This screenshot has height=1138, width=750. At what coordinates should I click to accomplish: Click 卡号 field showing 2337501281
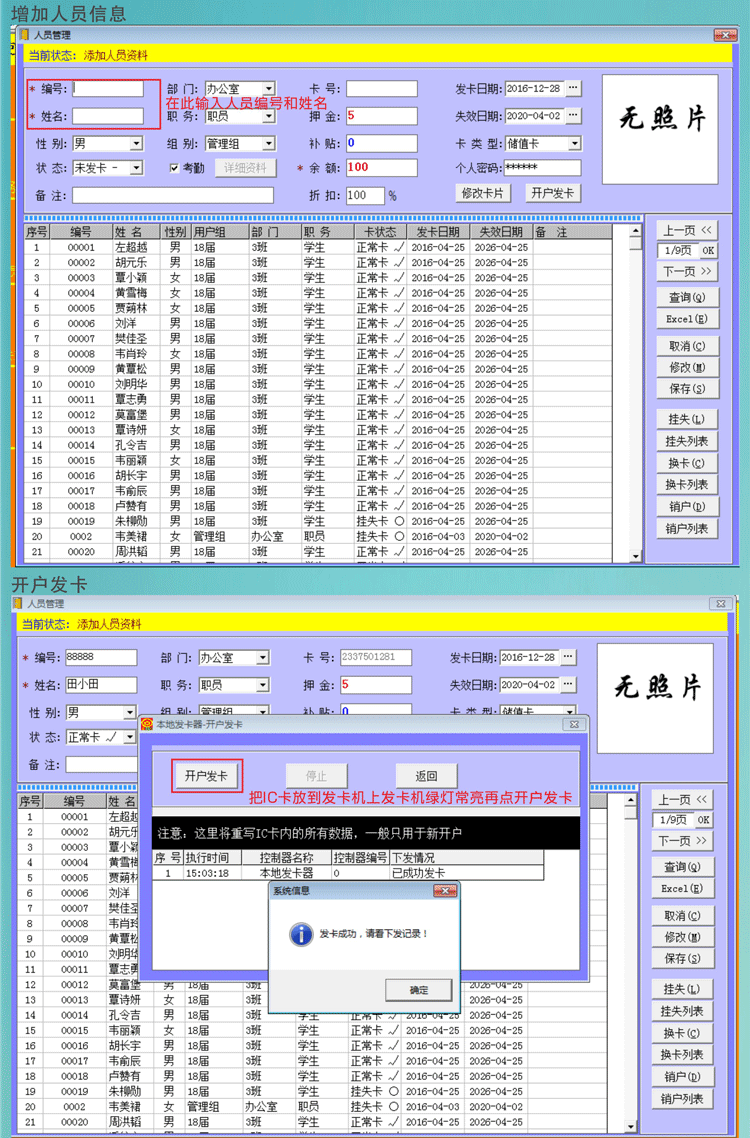pyautogui.click(x=376, y=658)
